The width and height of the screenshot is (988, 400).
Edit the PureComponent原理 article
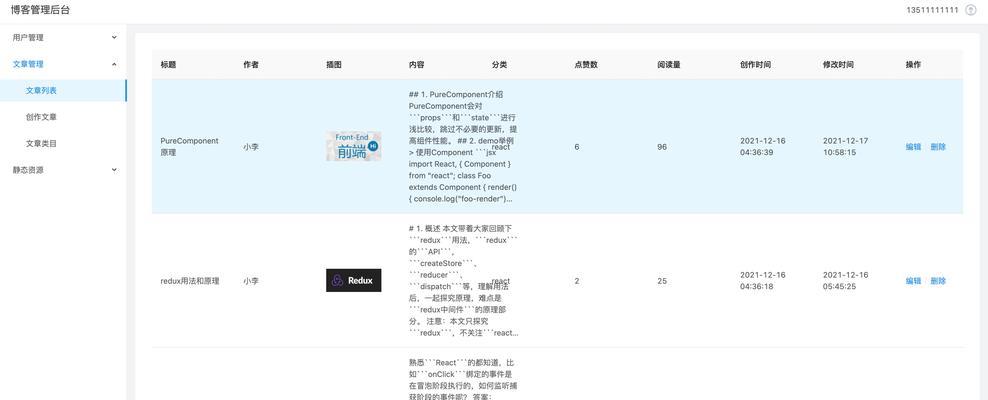pos(913,147)
